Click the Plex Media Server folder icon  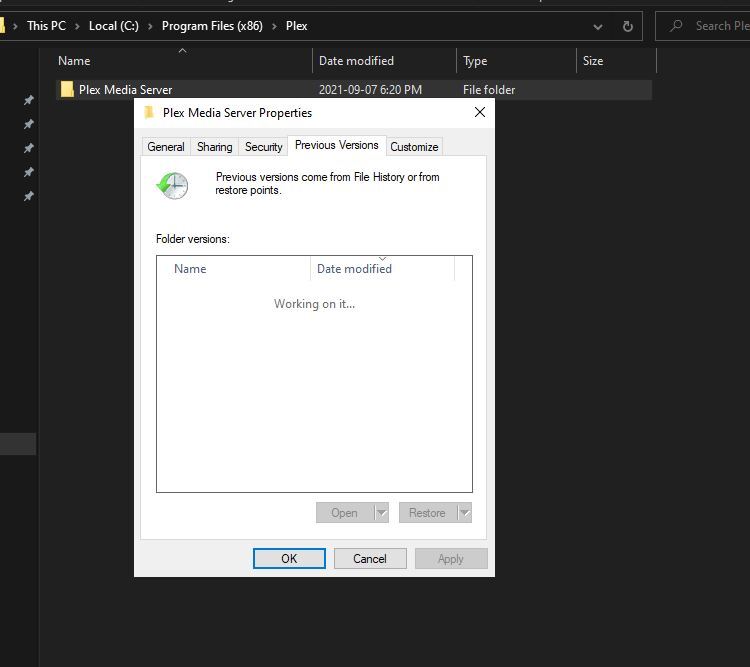(x=67, y=89)
